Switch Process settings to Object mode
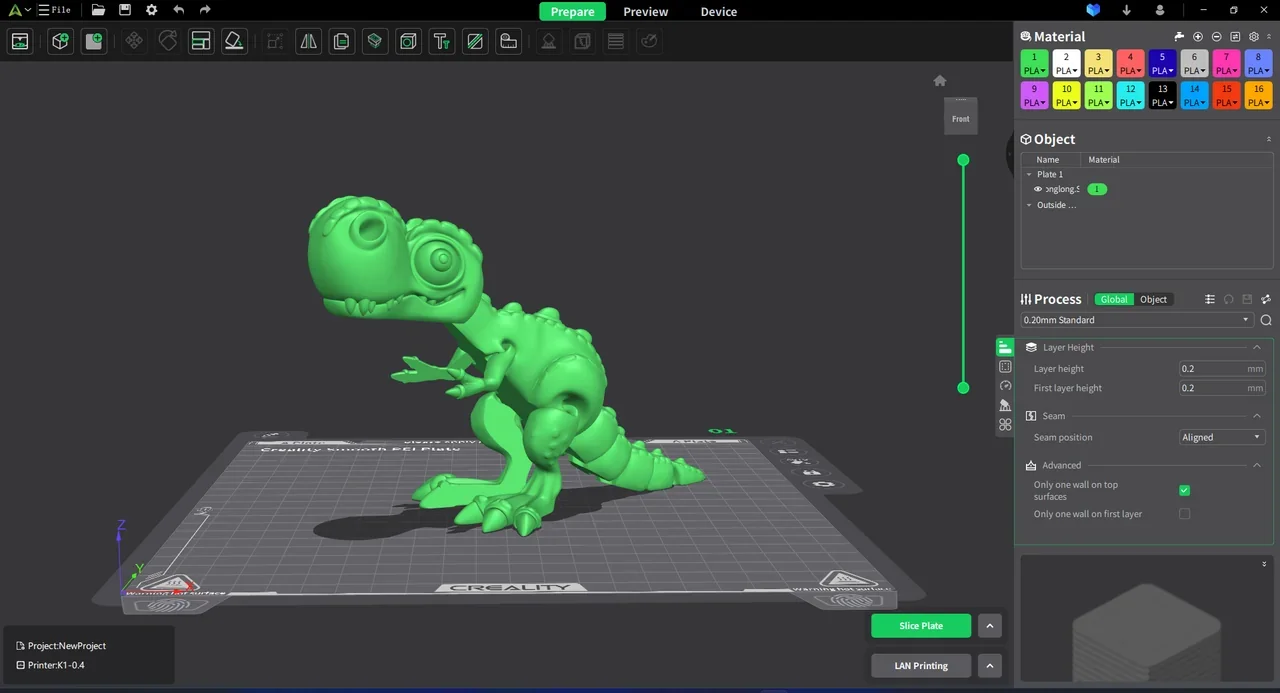The width and height of the screenshot is (1280, 693). coord(1153,299)
